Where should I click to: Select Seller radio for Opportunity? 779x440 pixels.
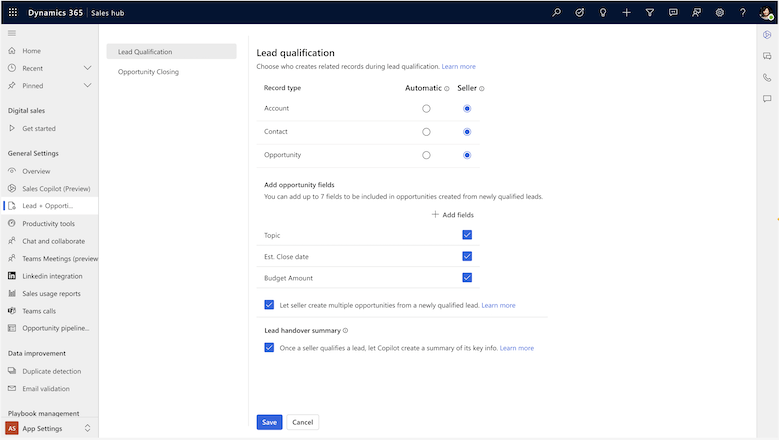click(467, 155)
